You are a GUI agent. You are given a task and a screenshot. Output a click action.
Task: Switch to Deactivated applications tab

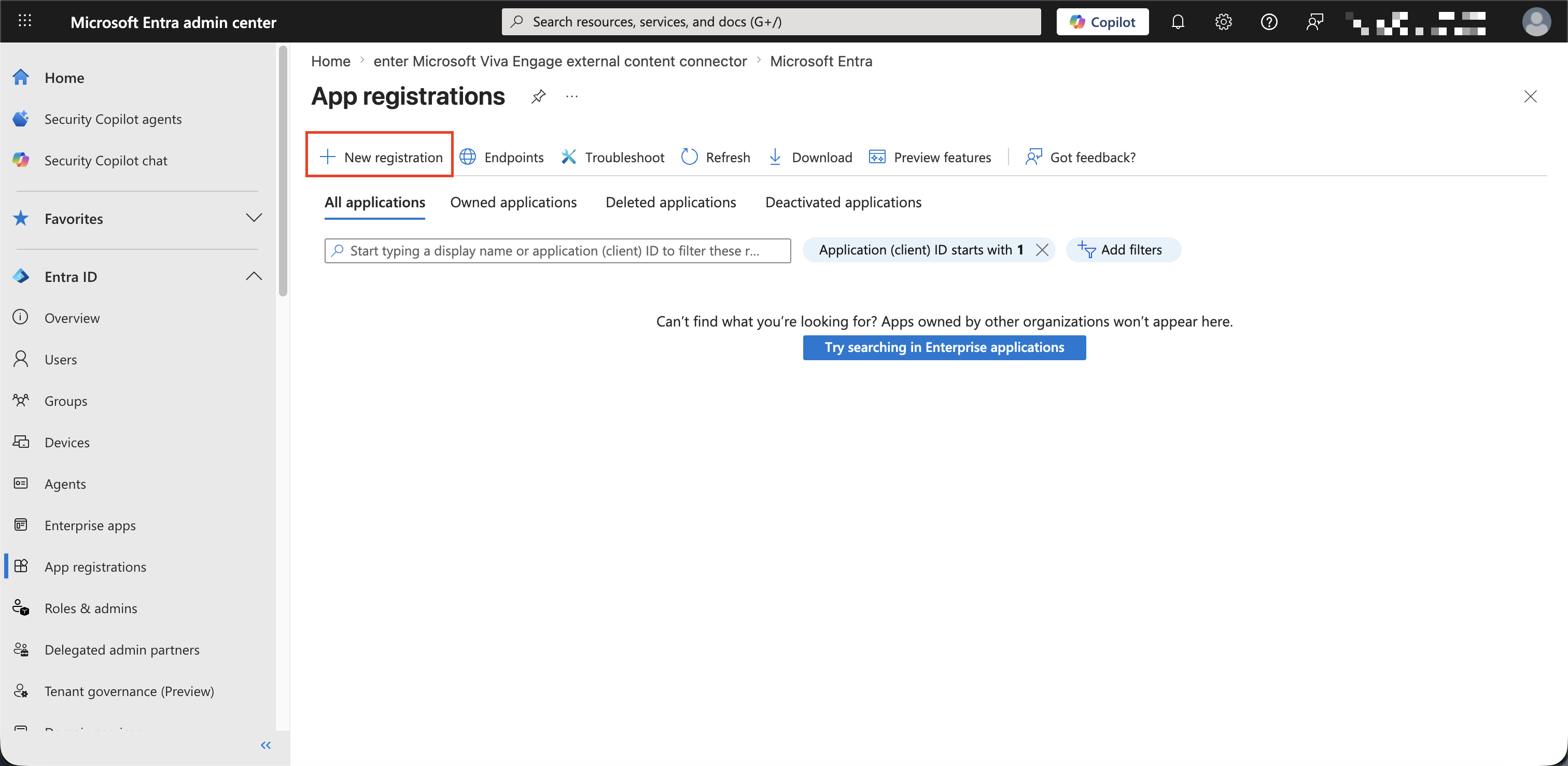pyautogui.click(x=843, y=202)
